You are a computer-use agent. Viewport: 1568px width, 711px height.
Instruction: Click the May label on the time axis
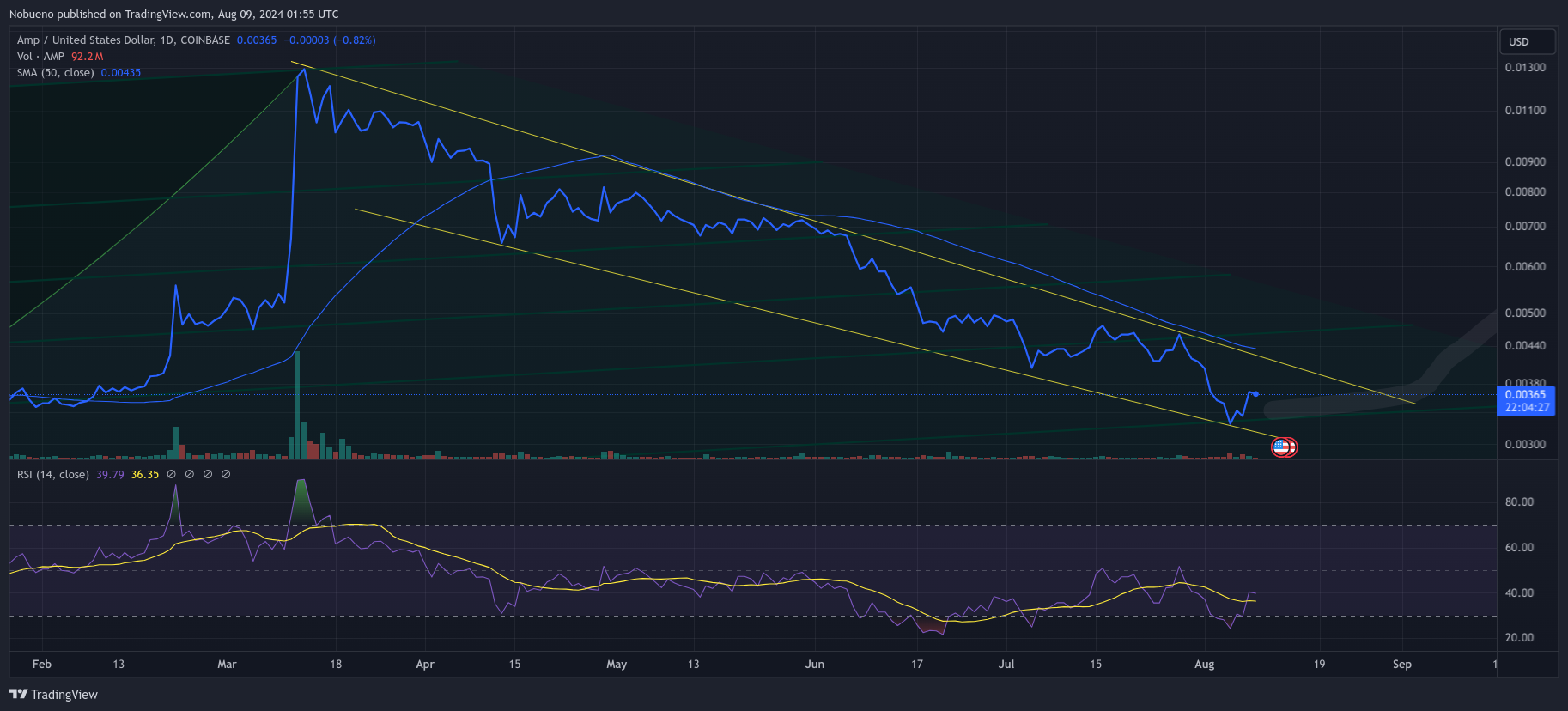pyautogui.click(x=617, y=664)
